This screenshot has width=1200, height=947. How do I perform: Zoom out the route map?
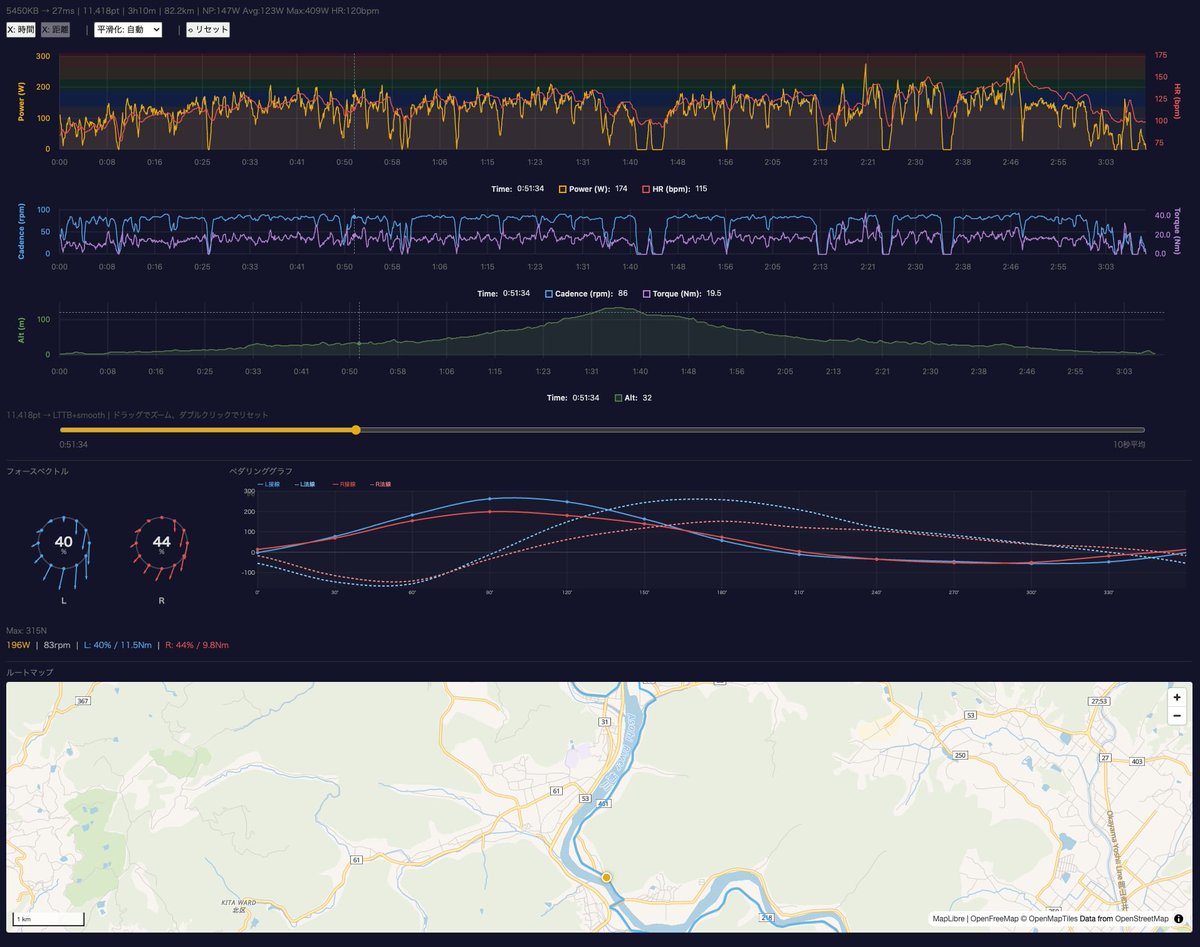click(1177, 716)
